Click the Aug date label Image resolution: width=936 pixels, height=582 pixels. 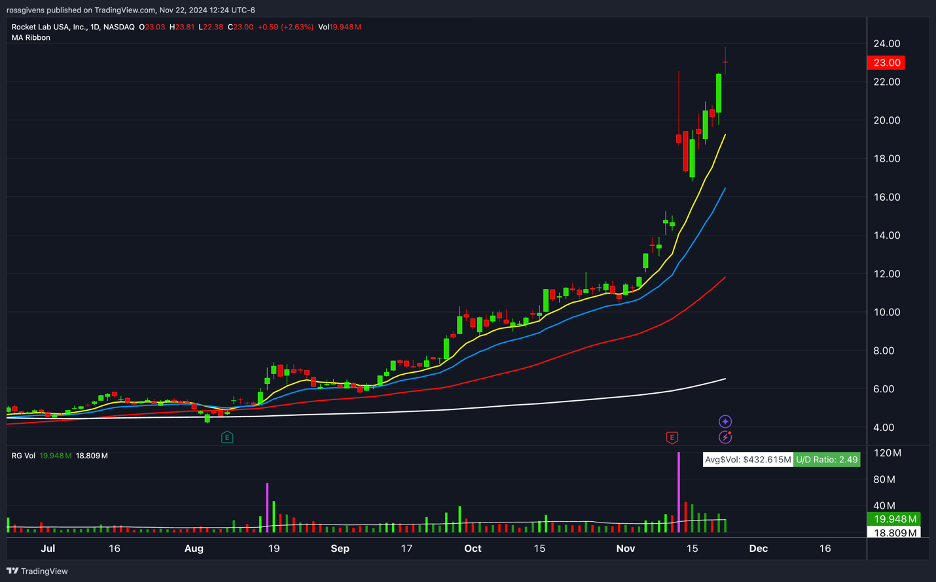coord(193,549)
